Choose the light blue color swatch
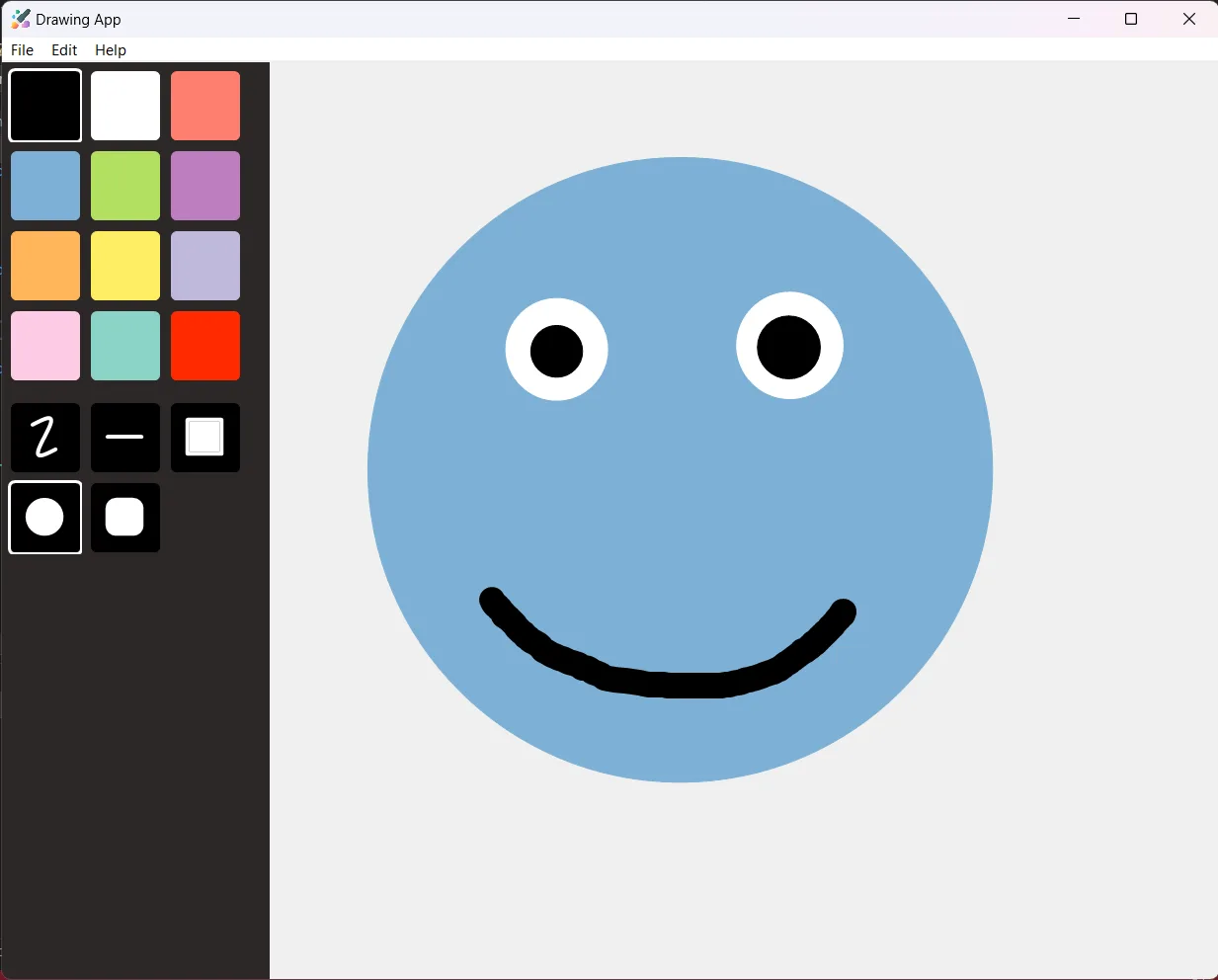Viewport: 1218px width, 980px height. click(x=45, y=186)
